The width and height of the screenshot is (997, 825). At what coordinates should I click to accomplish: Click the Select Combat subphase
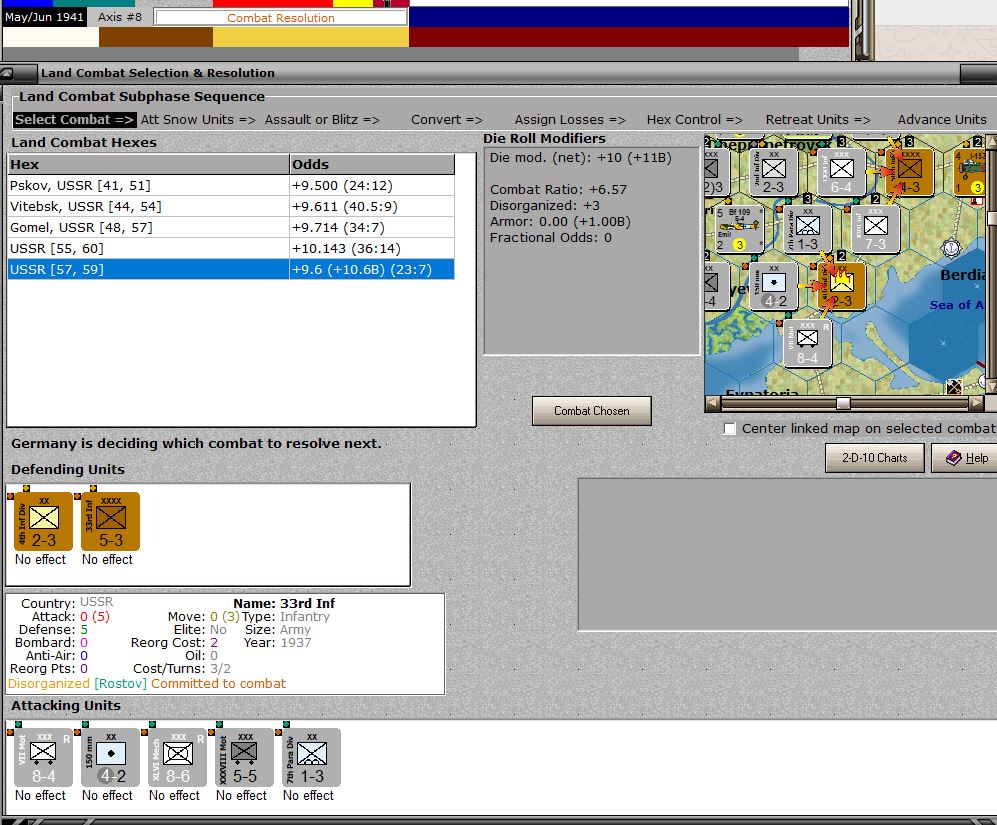74,120
